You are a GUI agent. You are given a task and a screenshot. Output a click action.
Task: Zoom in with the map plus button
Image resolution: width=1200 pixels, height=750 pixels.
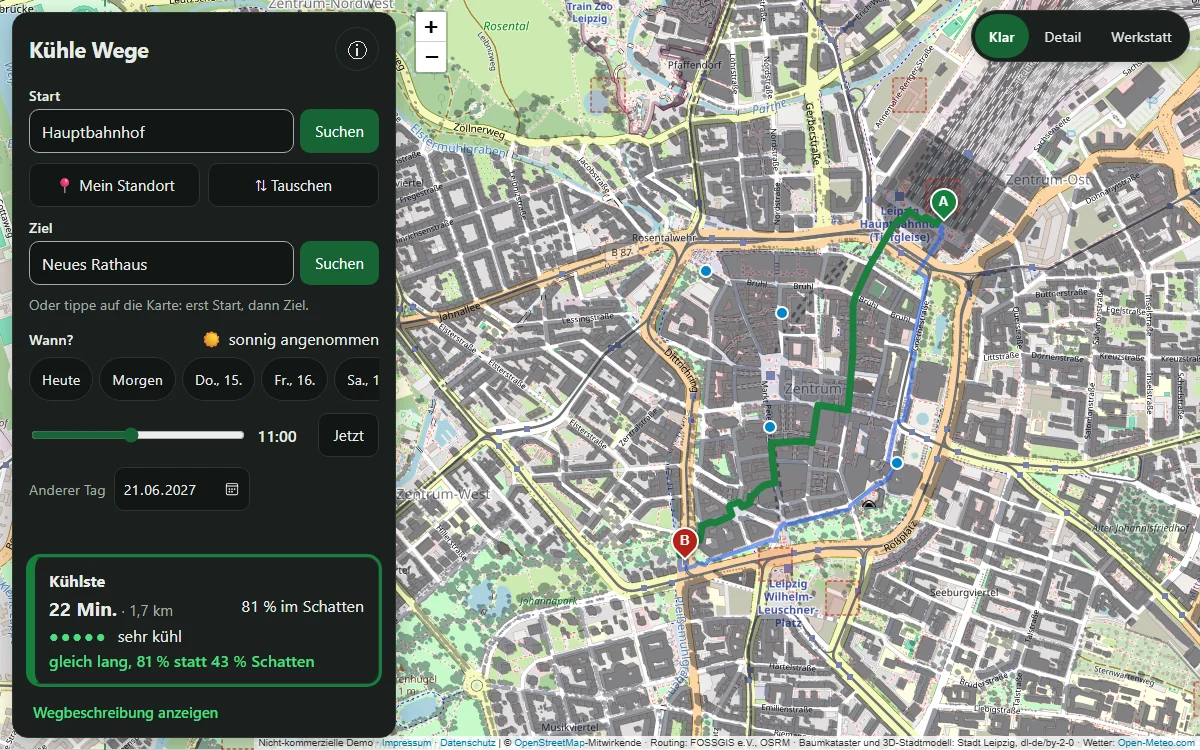tap(431, 27)
